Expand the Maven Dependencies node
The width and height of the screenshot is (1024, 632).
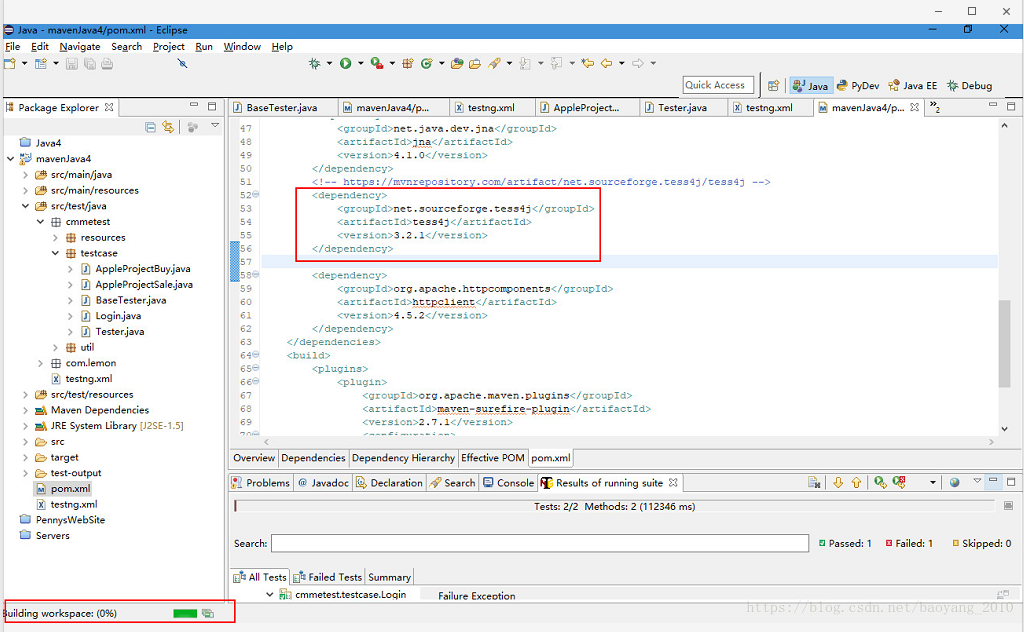[x=25, y=410]
